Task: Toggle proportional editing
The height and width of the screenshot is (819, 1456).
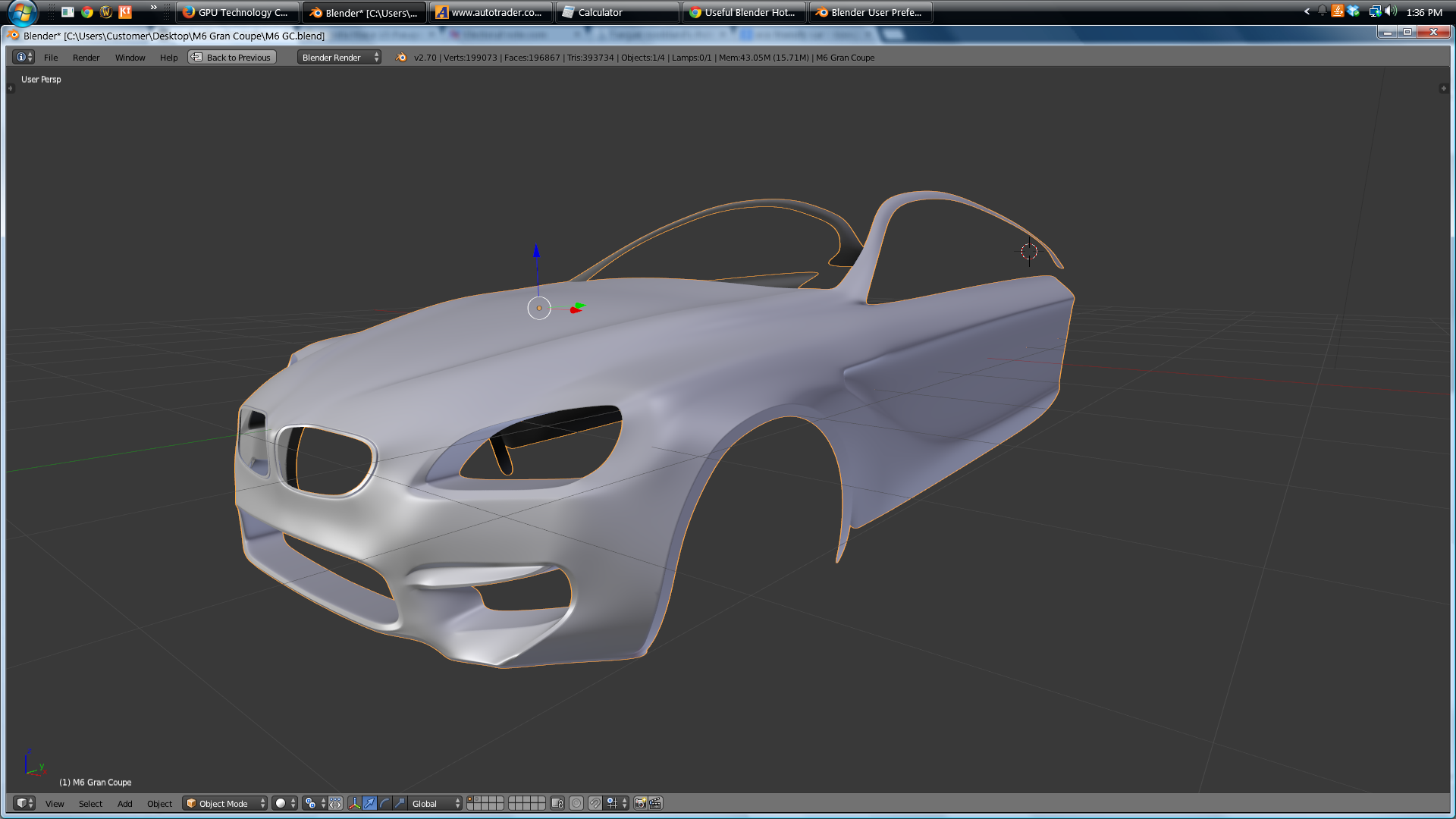Action: (576, 804)
